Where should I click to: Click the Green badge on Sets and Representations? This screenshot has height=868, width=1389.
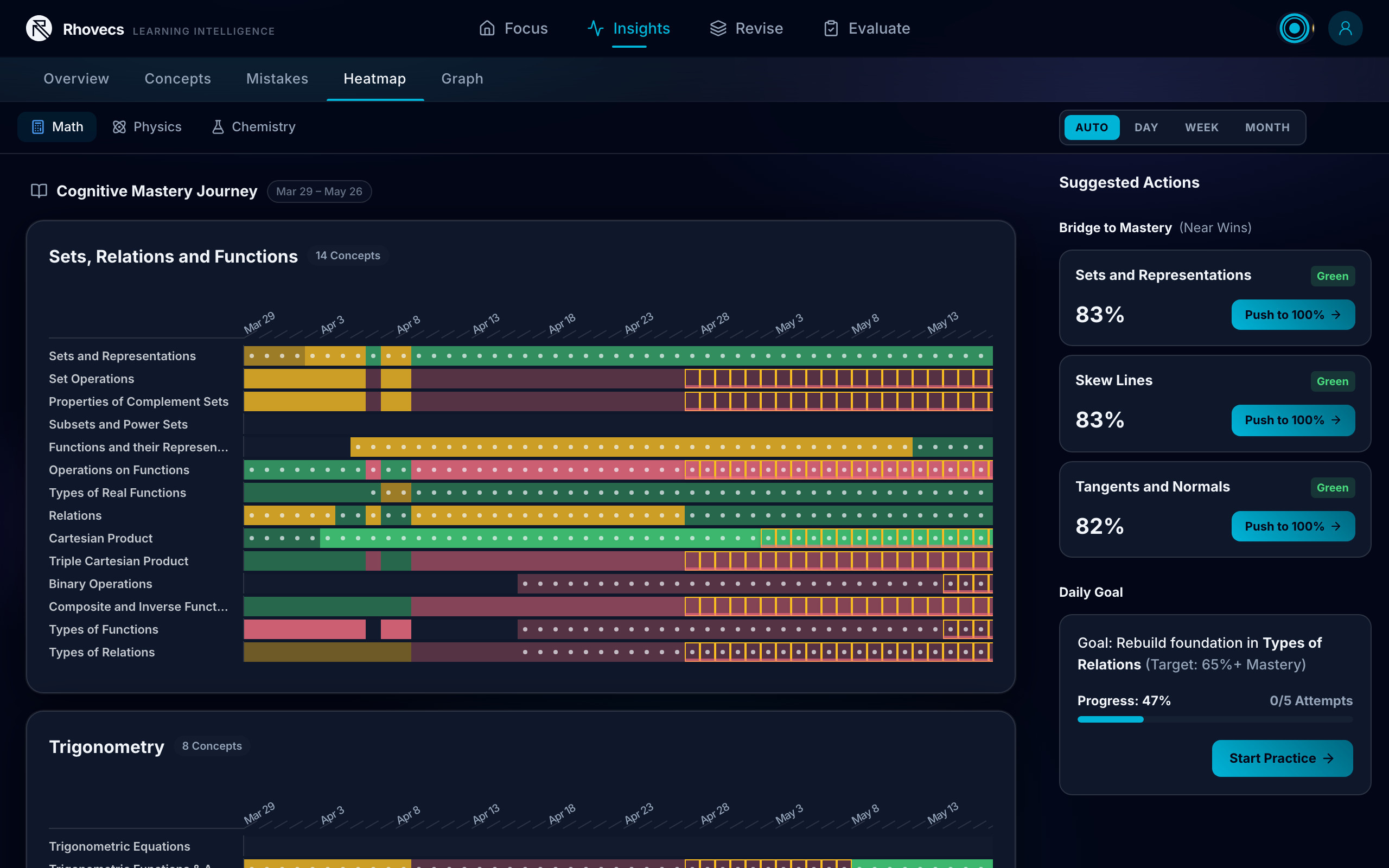pos(1332,276)
